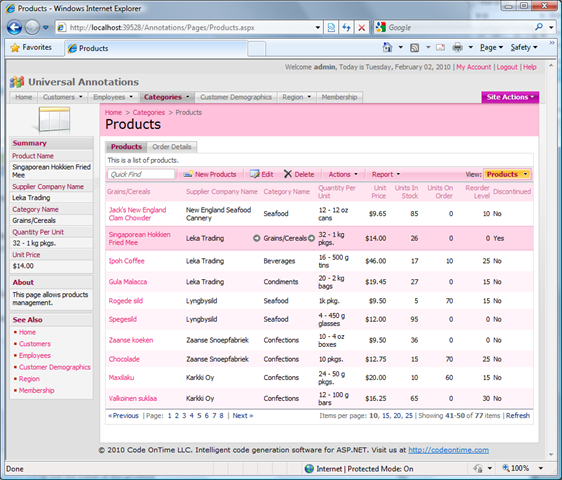562x480 pixels.
Task: Open the address bar dropdown arrow
Action: [318, 28]
